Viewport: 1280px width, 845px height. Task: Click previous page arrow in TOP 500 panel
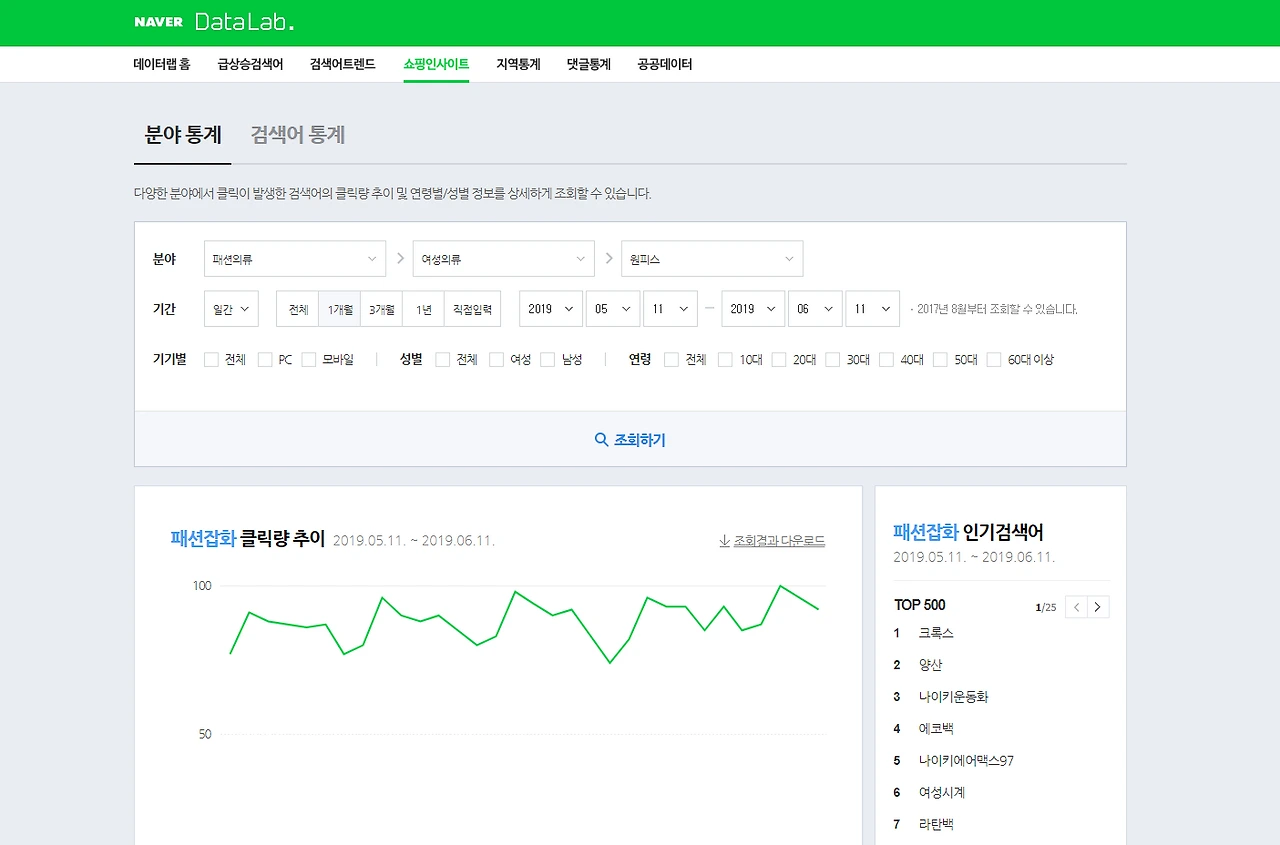[x=1076, y=607]
